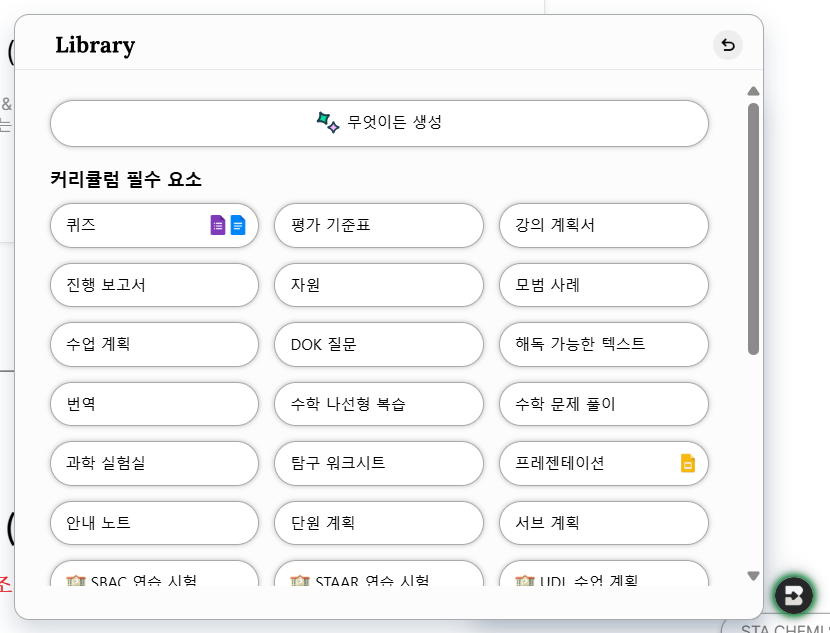
Task: Click the yellow Google Slides icon on 프레젠테이션
Action: pyautogui.click(x=688, y=463)
